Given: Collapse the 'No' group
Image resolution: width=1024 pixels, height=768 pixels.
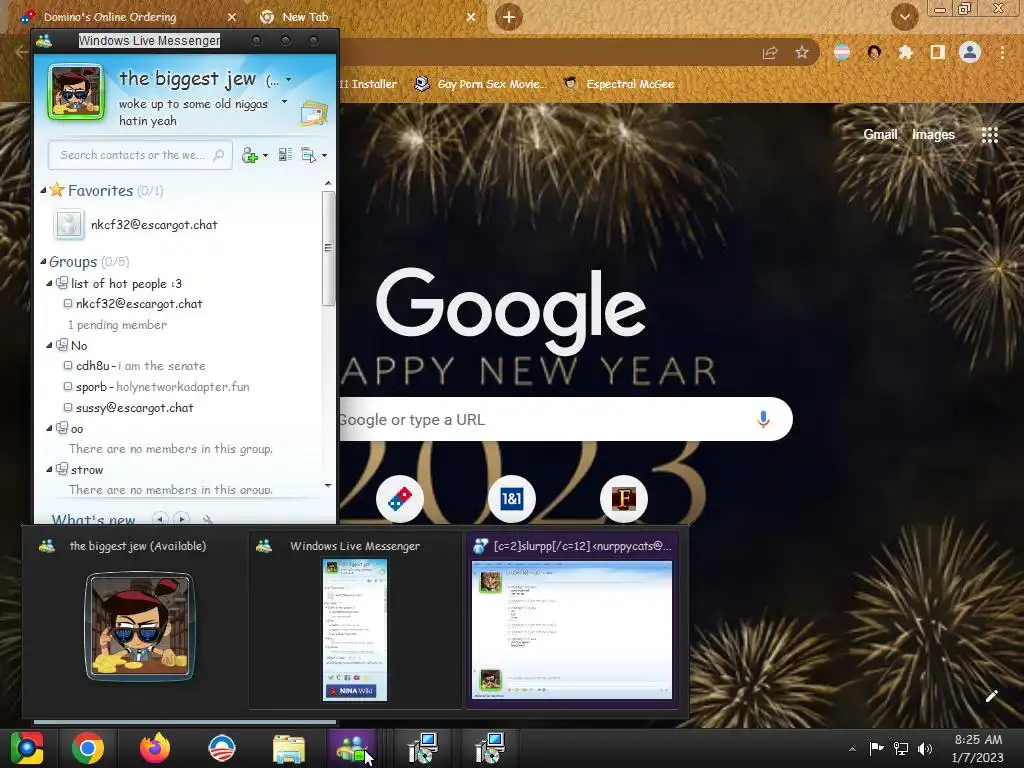Looking at the screenshot, I should pos(50,345).
